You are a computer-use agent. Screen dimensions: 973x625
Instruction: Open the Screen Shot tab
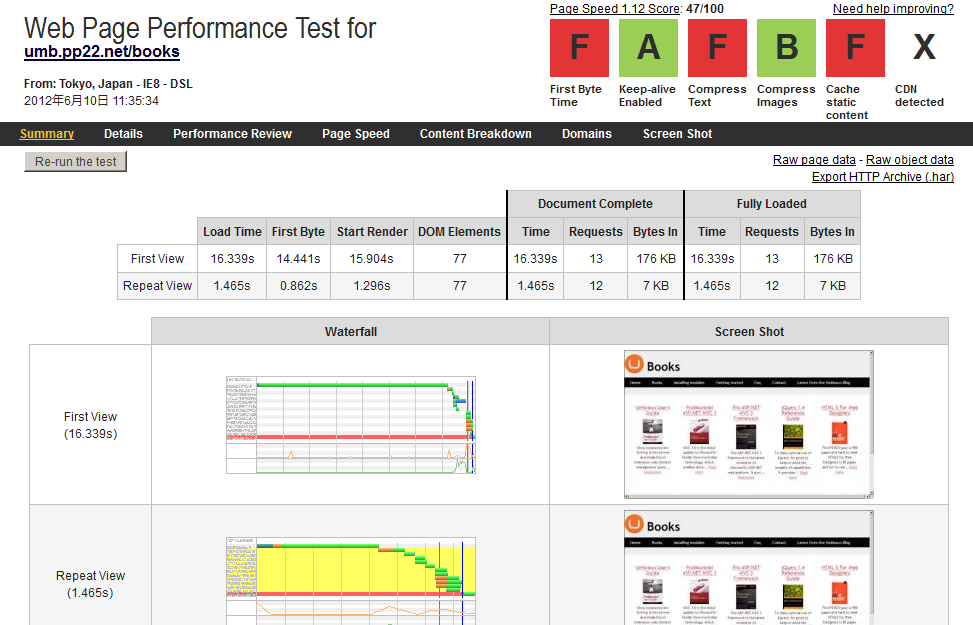[x=677, y=133]
